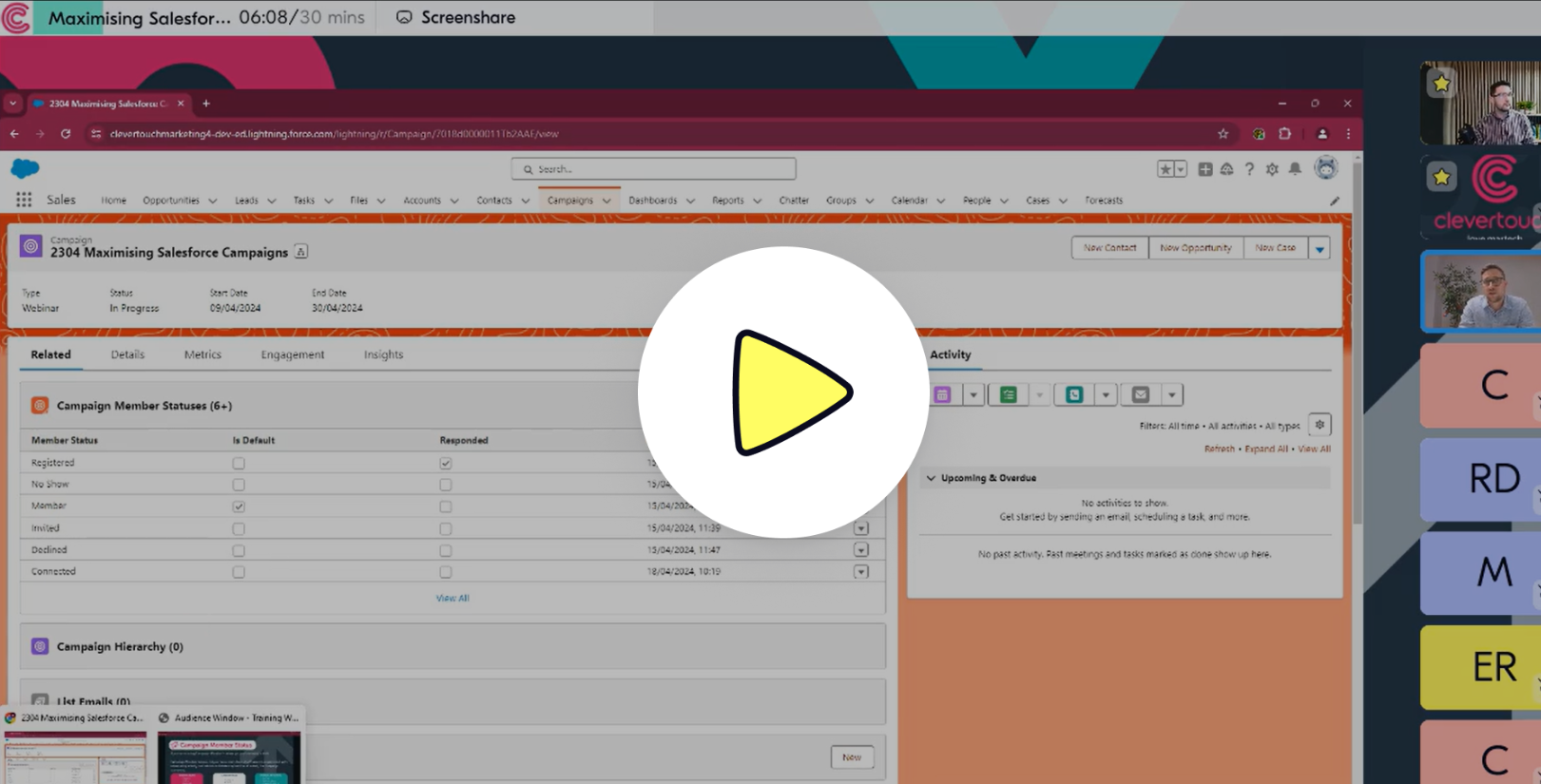Open the Setup gear icon
The width and height of the screenshot is (1541, 784).
pyautogui.click(x=1272, y=169)
